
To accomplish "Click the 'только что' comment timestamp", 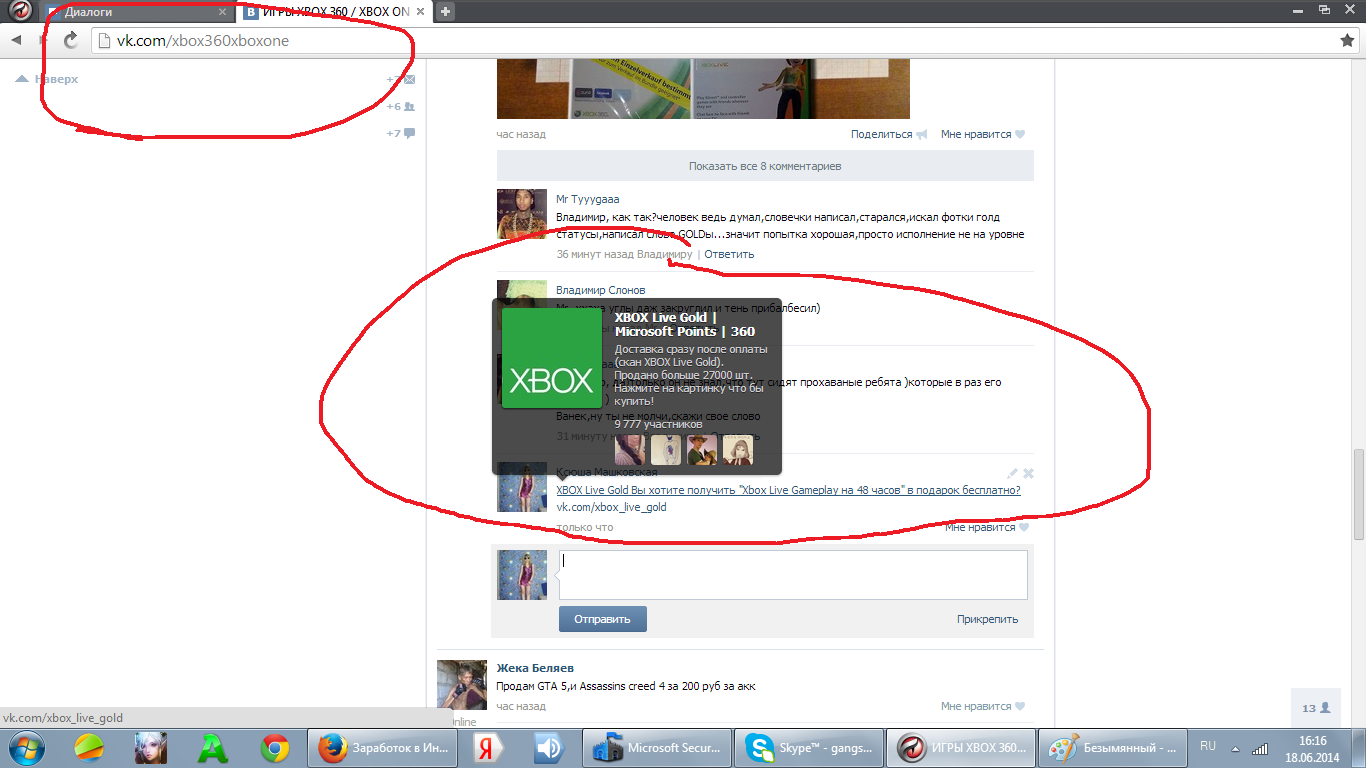I will click(x=585, y=527).
